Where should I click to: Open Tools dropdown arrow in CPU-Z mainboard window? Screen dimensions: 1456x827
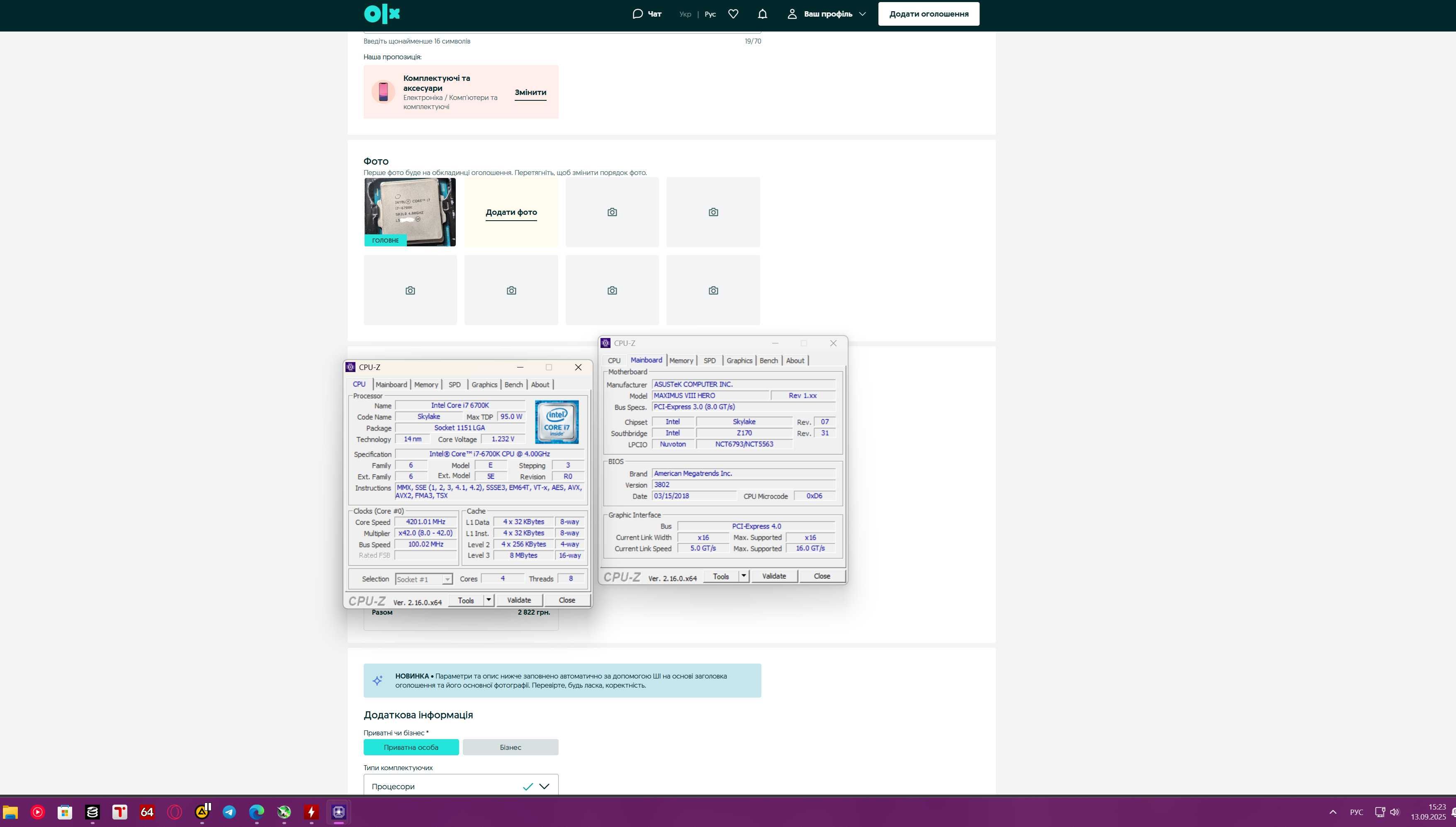pyautogui.click(x=743, y=576)
